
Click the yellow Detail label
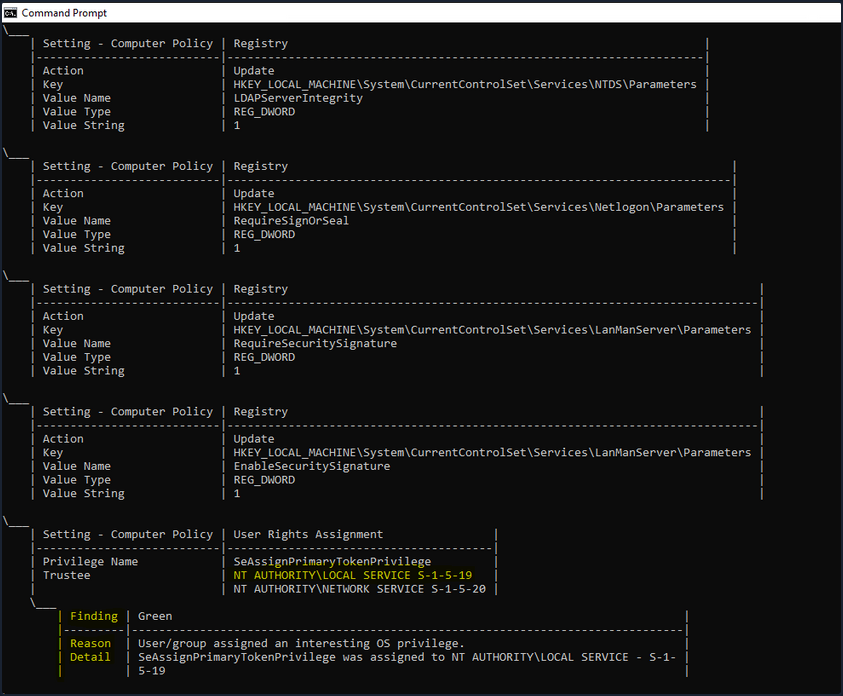(90, 657)
